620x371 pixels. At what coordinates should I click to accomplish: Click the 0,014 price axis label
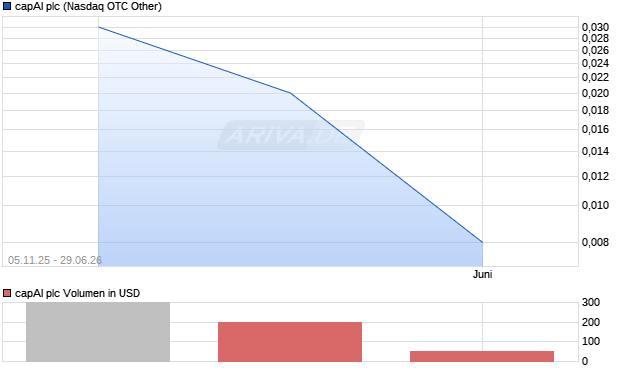pyautogui.click(x=595, y=151)
